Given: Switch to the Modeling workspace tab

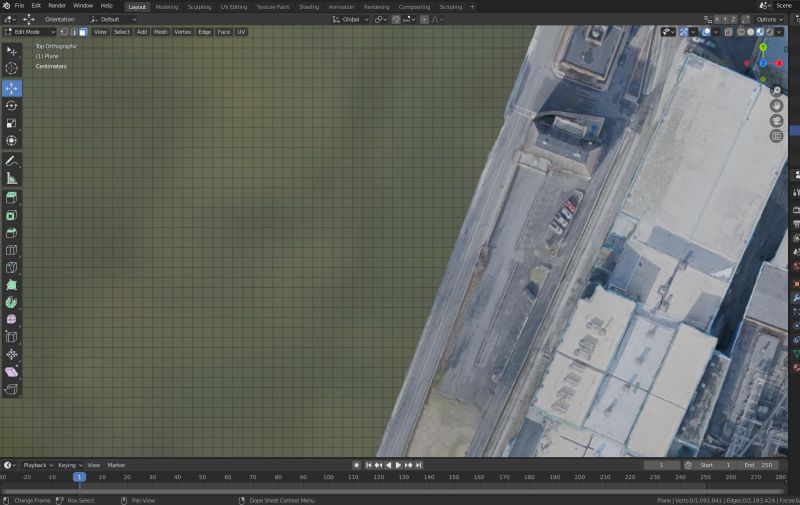Looking at the screenshot, I should coord(167,7).
